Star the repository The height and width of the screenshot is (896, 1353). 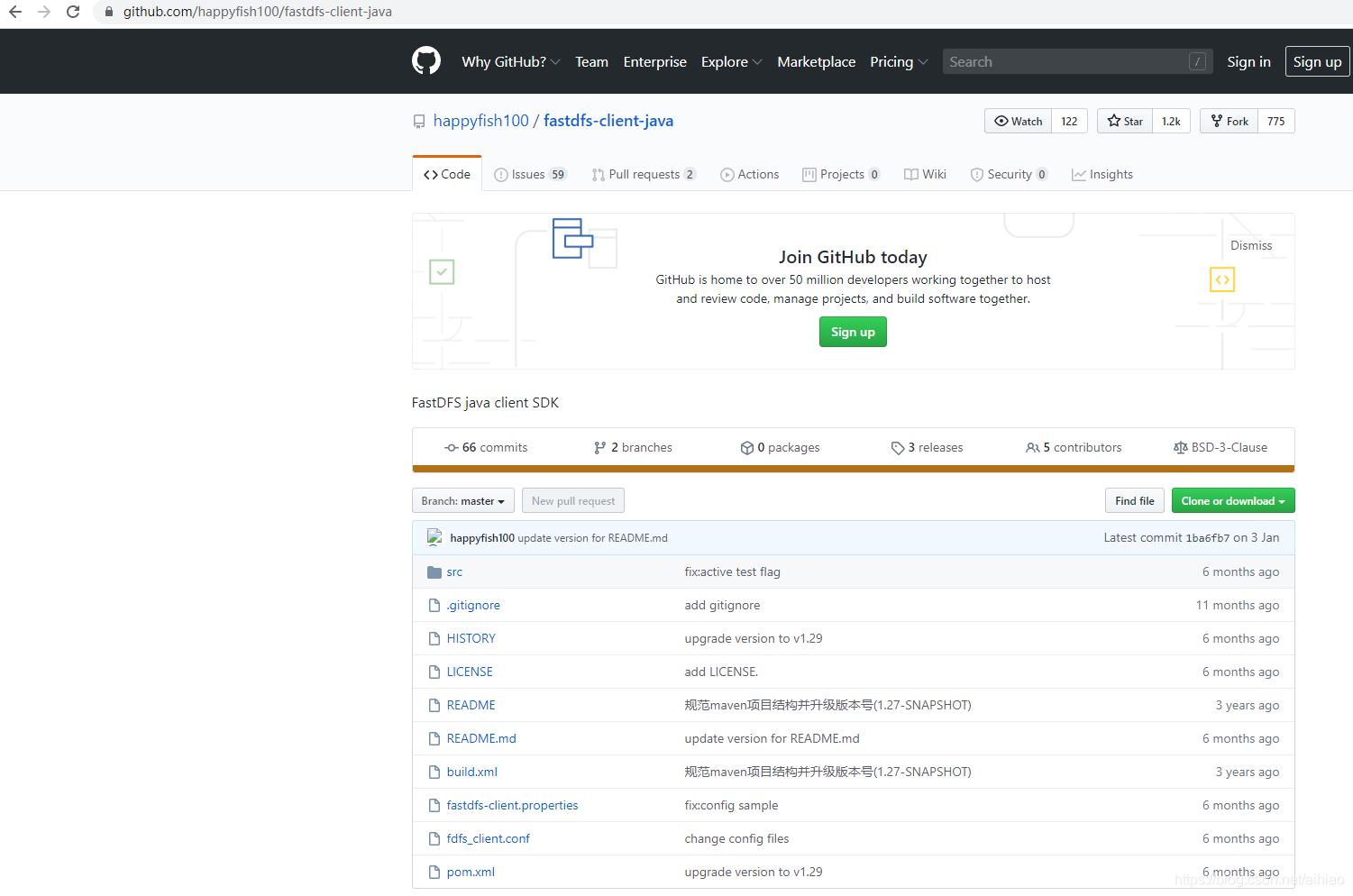pyautogui.click(x=1125, y=122)
